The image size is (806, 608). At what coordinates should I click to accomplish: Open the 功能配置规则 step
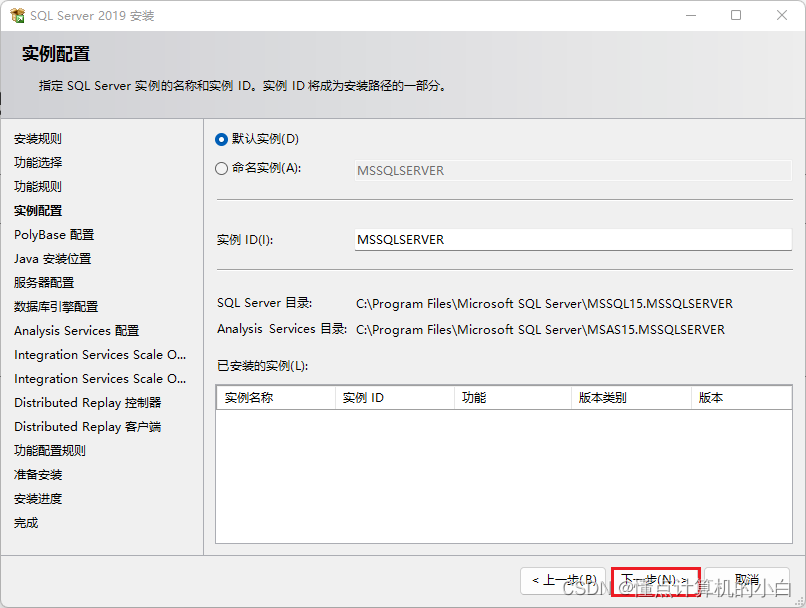50,451
